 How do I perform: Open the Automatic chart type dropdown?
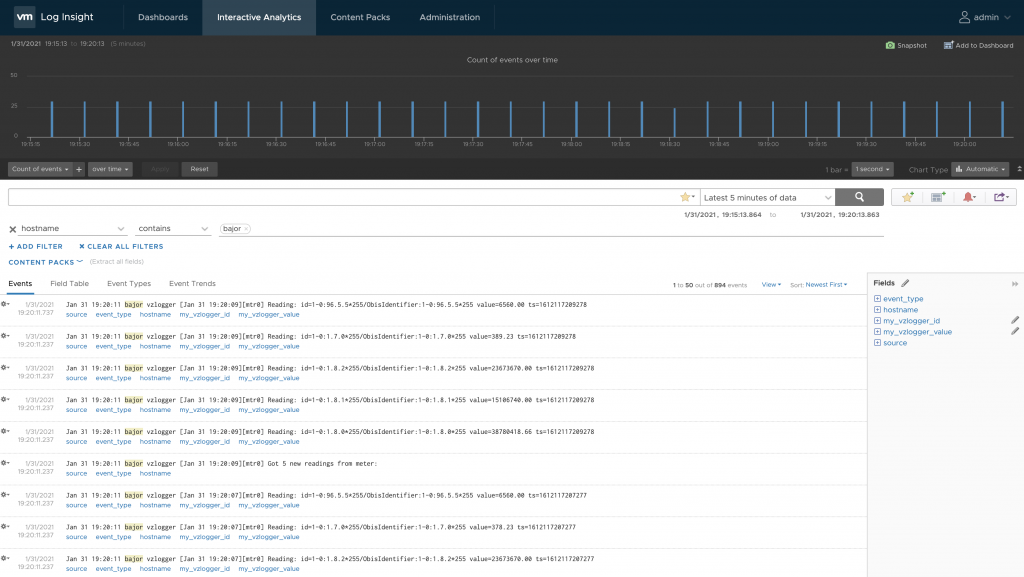coord(980,169)
